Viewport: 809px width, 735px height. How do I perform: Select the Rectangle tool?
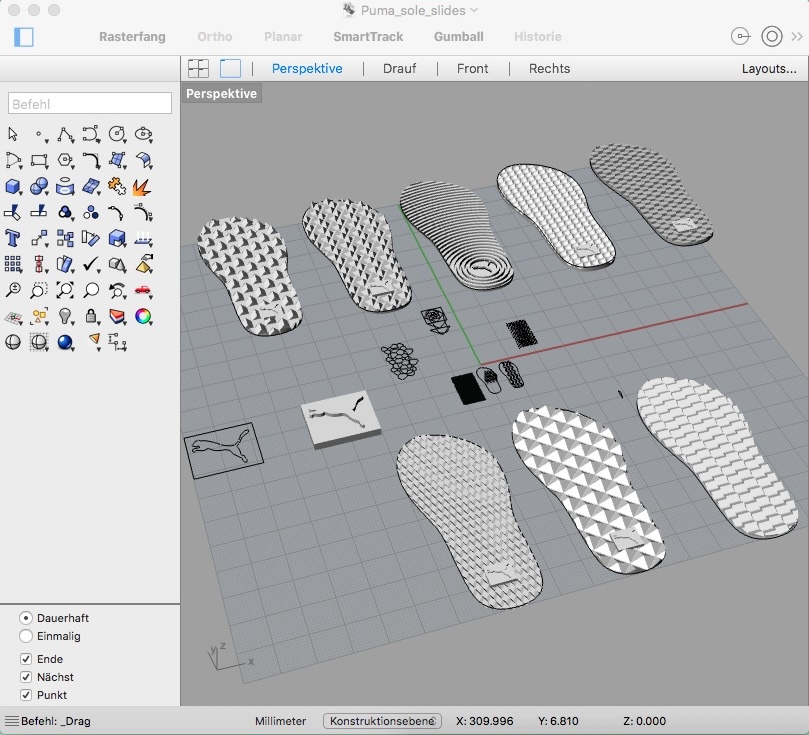[39, 160]
